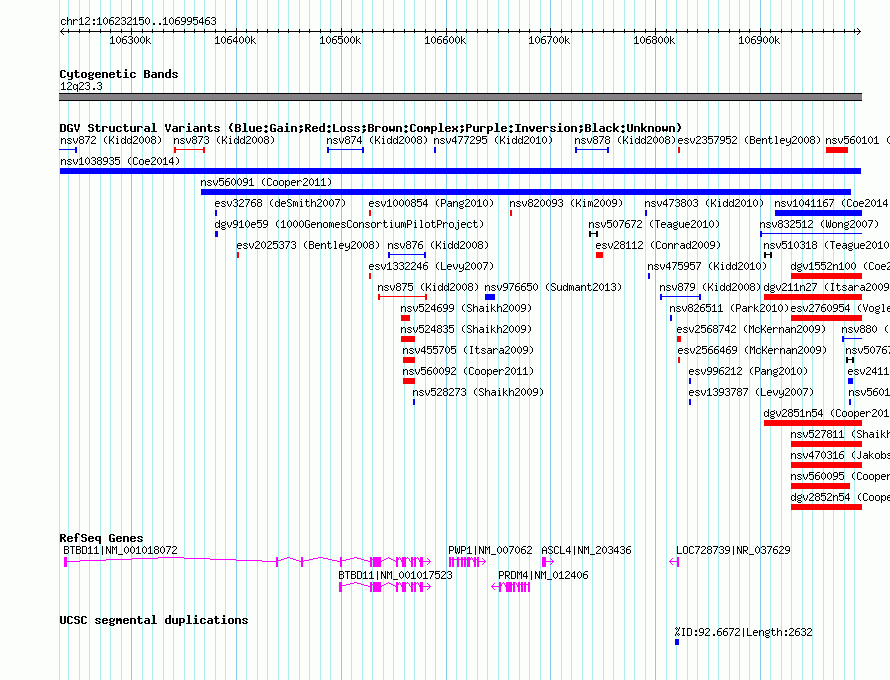
Task: Click the nsv528273 (Shaikh2009) label
Action: coord(478,392)
